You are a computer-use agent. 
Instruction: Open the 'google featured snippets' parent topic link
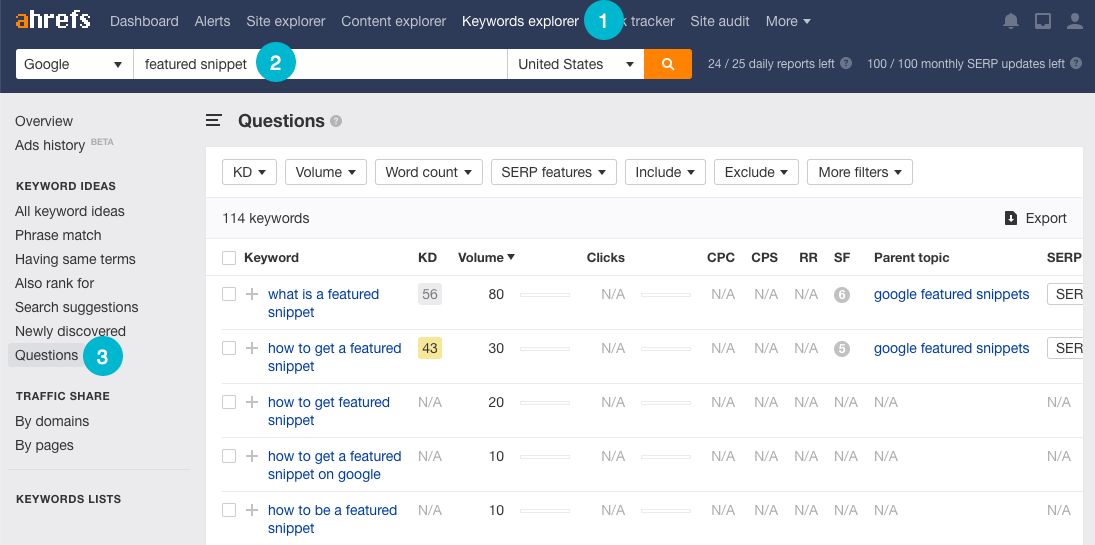point(951,294)
